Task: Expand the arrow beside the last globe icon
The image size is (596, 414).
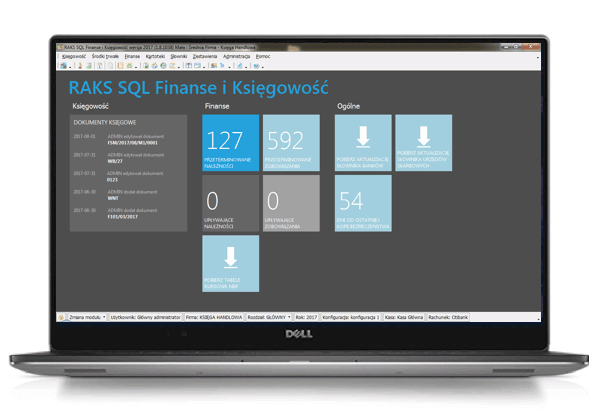Action: (263, 67)
